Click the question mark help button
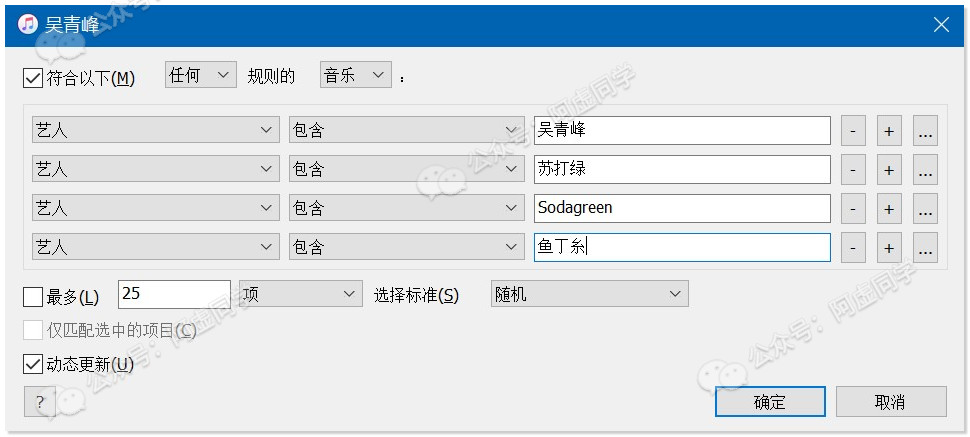The width and height of the screenshot is (970, 437). click(x=40, y=402)
